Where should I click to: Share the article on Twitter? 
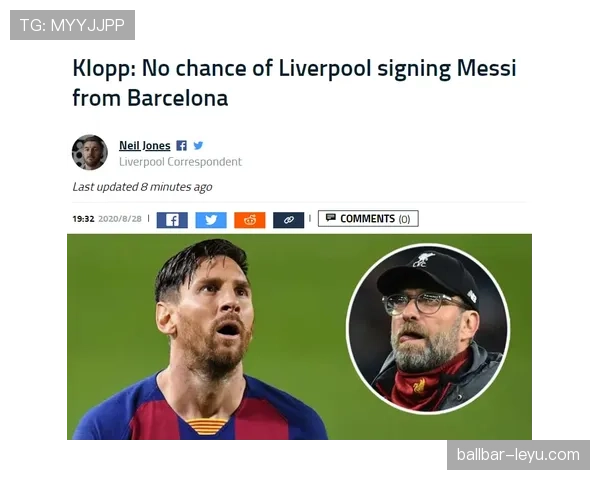coord(211,220)
